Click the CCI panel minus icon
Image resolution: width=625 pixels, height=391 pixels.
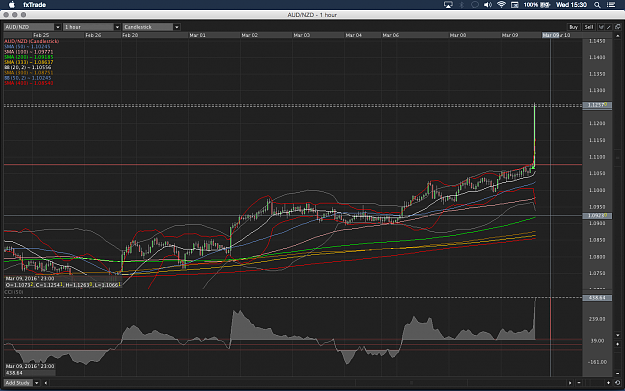coord(618,373)
